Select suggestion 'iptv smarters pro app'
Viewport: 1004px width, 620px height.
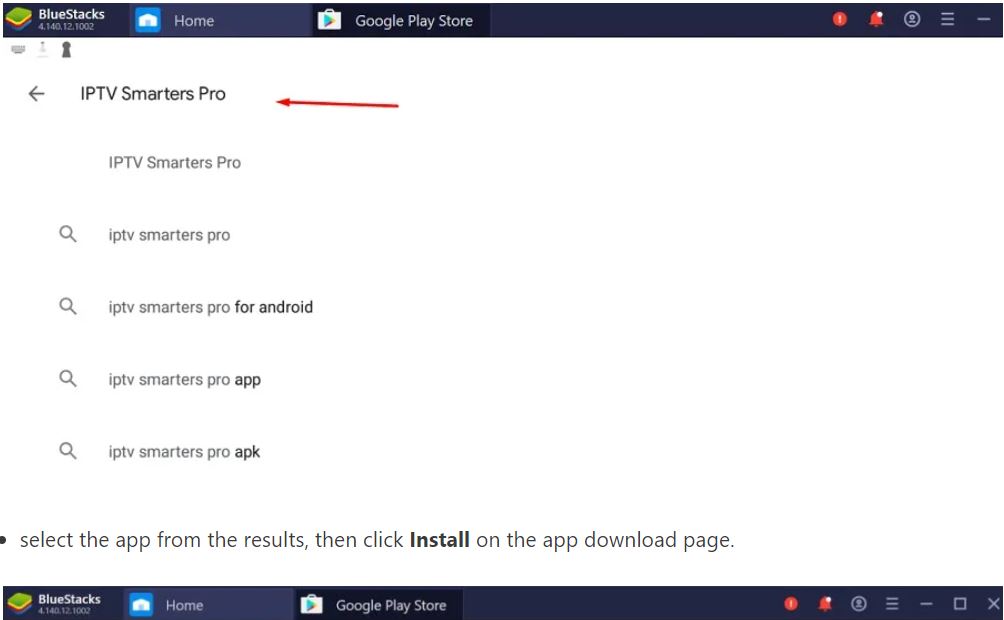184,380
